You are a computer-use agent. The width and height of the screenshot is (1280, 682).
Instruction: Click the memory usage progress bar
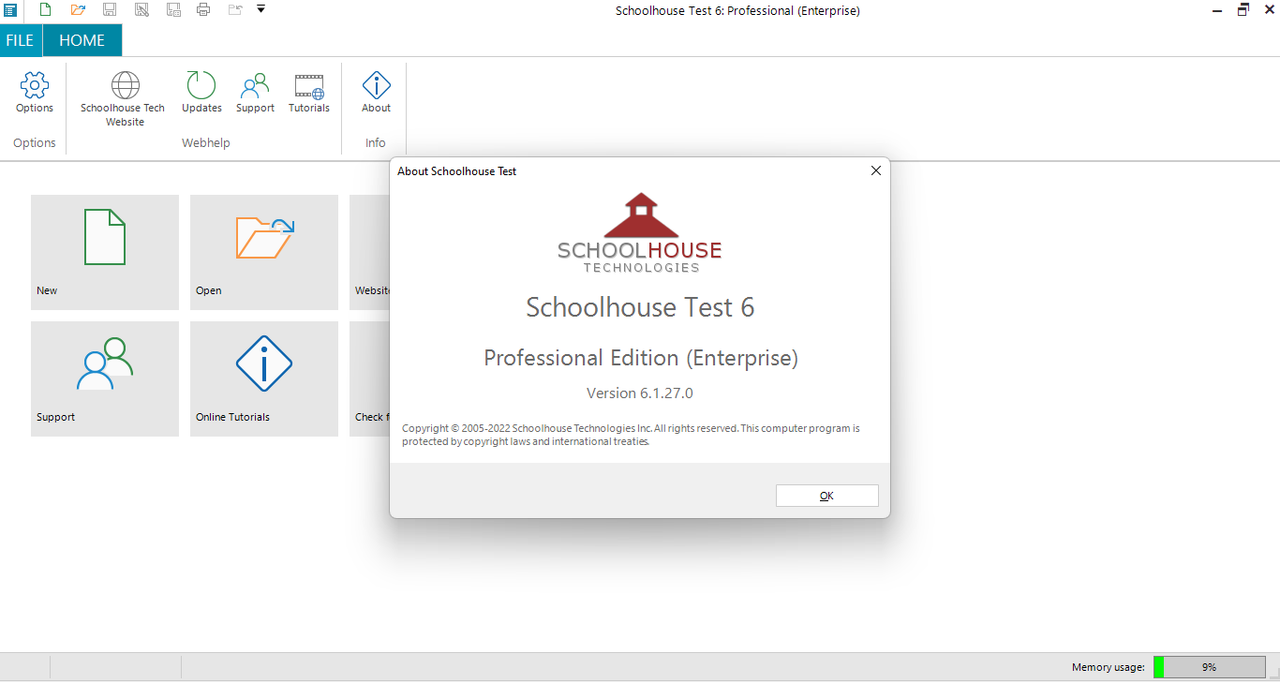(1209, 667)
